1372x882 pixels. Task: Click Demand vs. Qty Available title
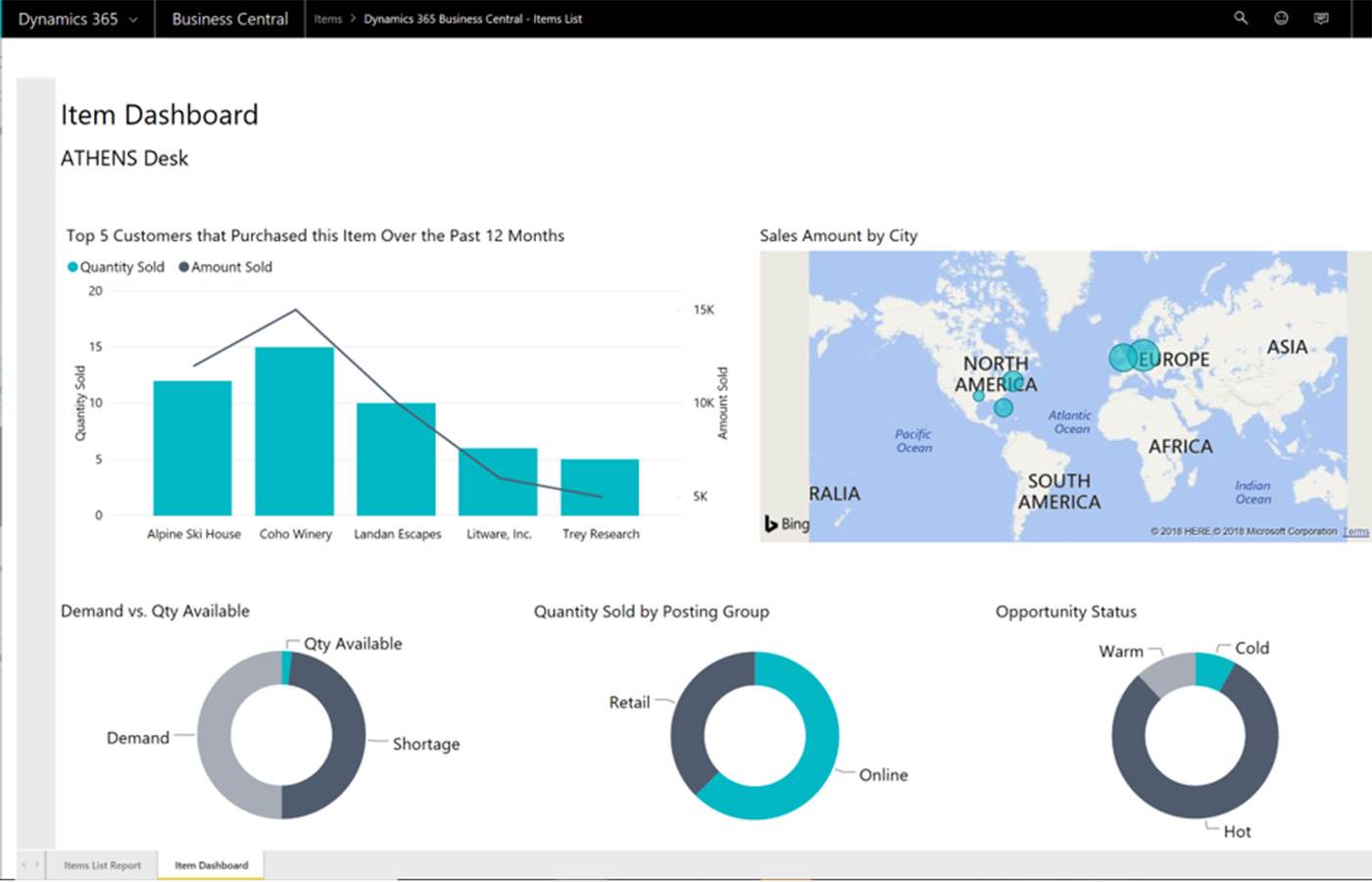click(x=155, y=611)
